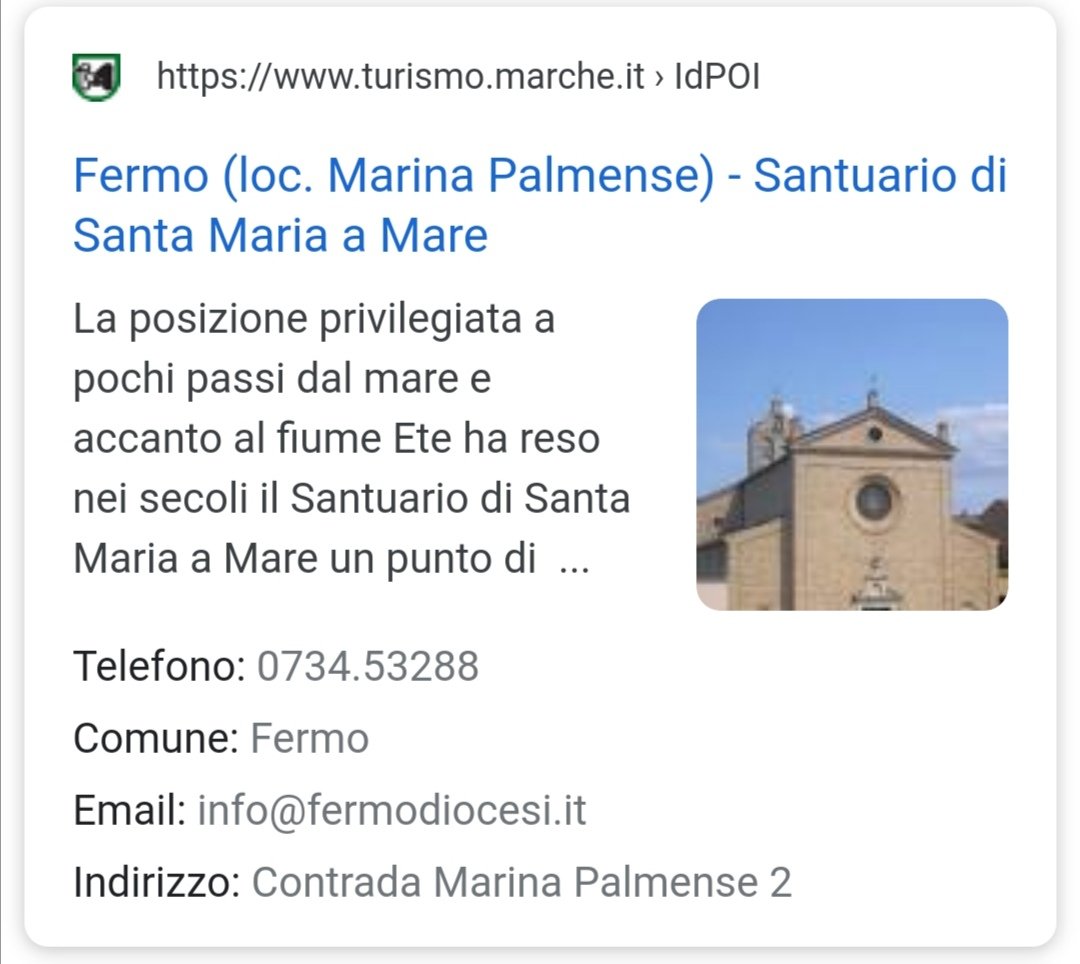
Task: Click the Email label
Action: coord(129,810)
